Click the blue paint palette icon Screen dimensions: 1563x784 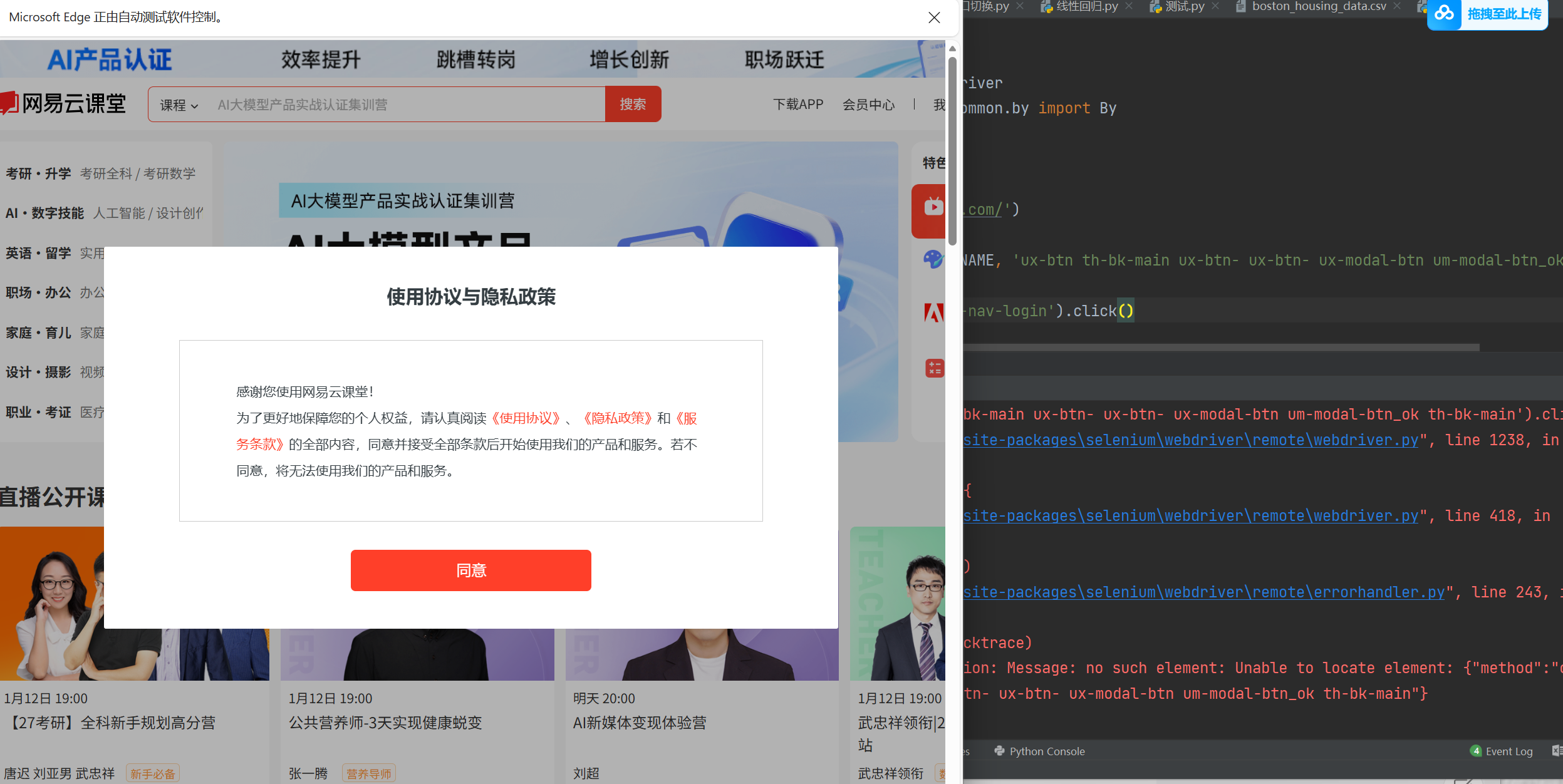pyautogui.click(x=933, y=259)
